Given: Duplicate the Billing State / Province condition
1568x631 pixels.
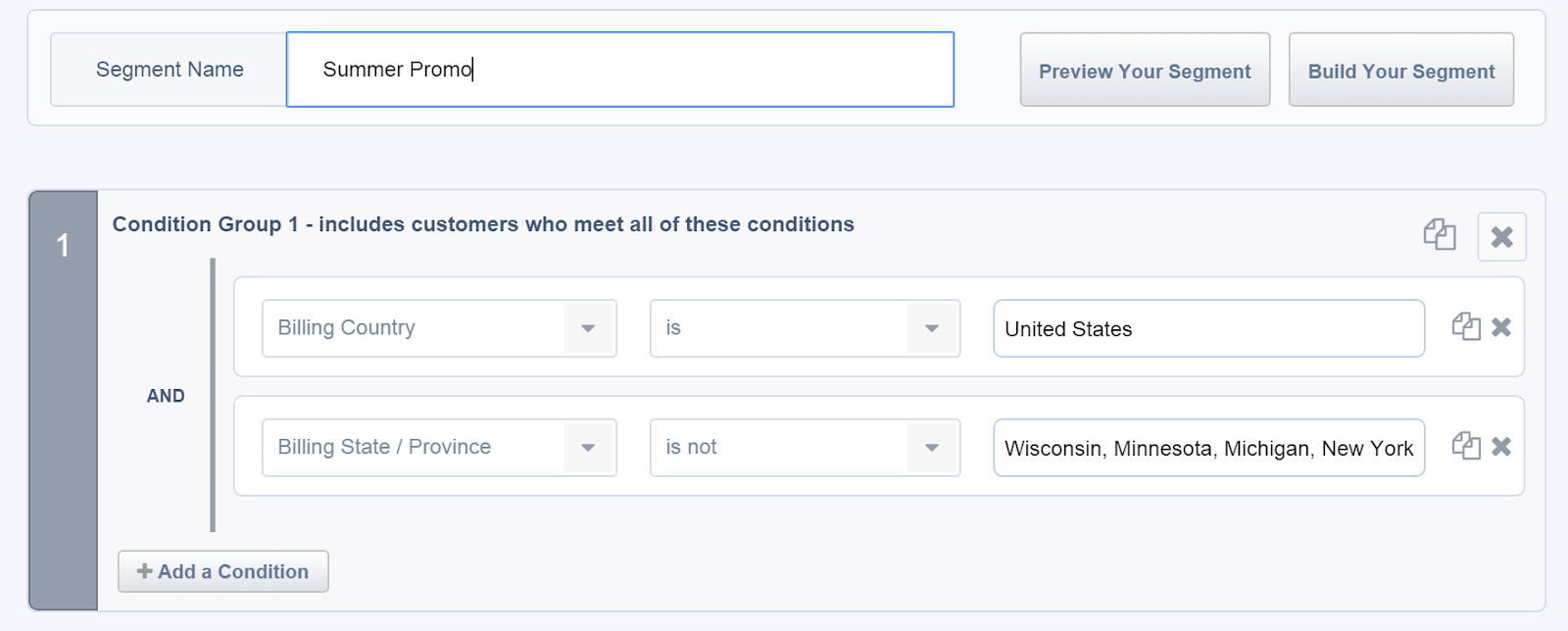Looking at the screenshot, I should [x=1465, y=447].
